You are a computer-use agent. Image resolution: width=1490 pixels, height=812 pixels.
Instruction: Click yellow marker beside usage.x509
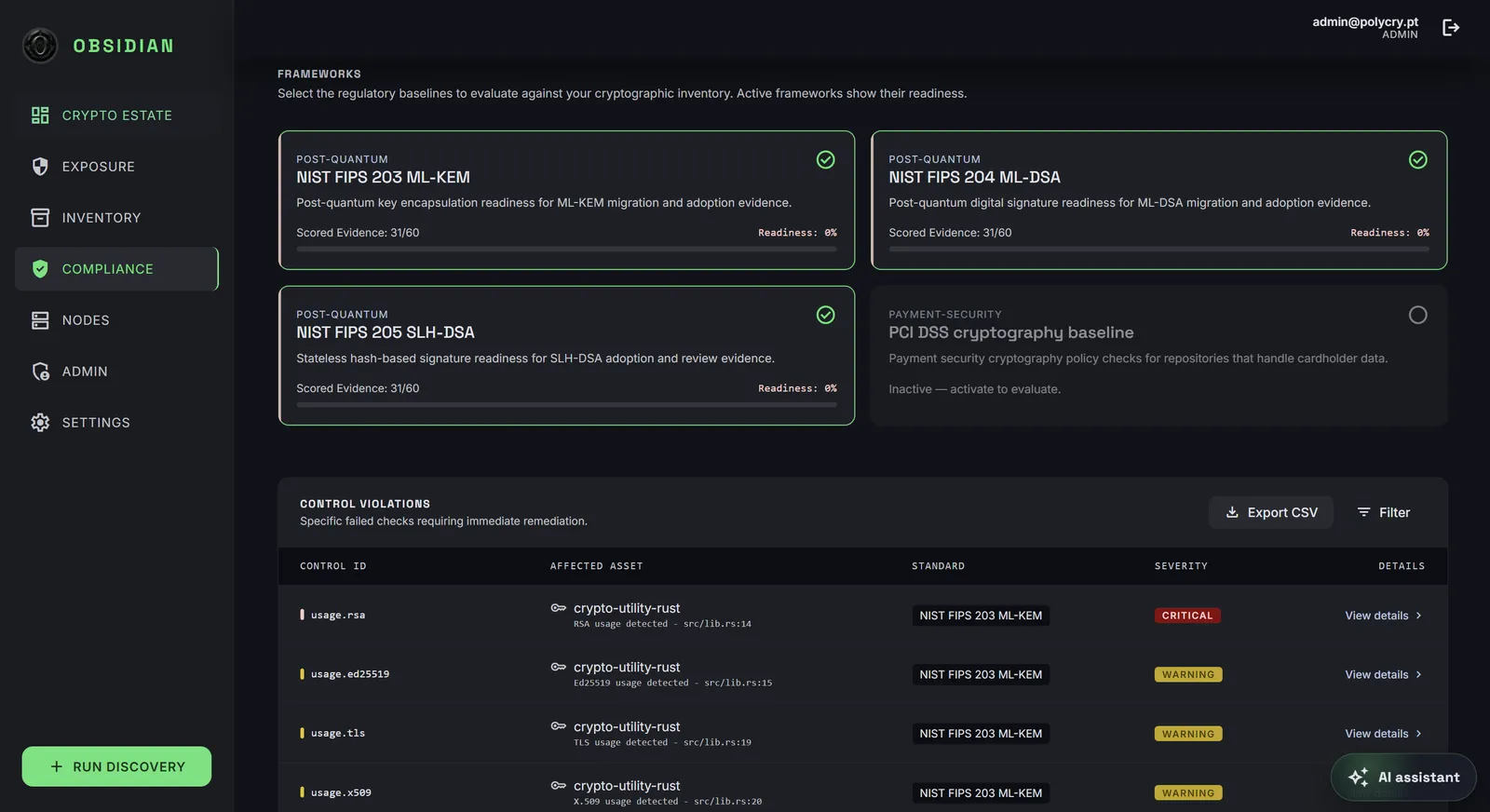coord(302,792)
